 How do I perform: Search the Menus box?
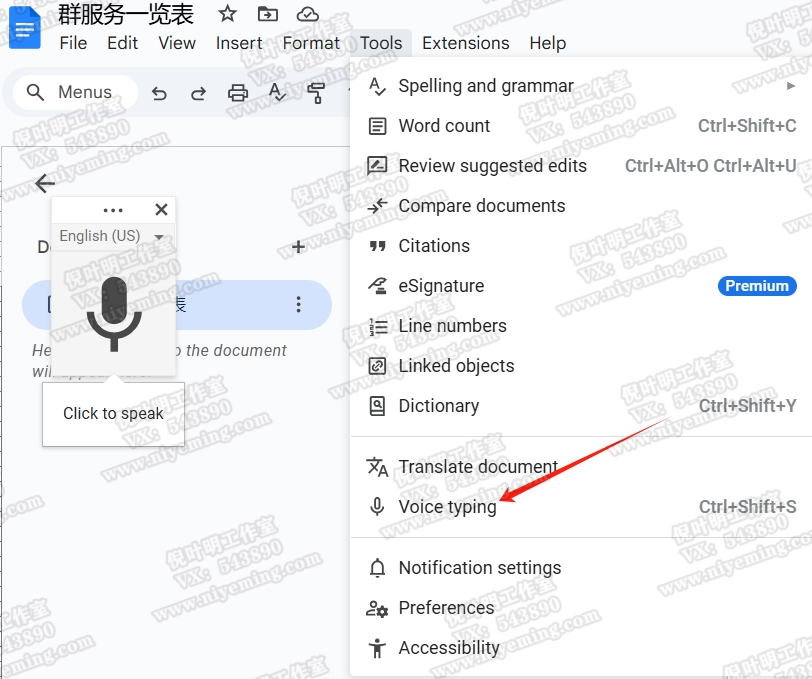[x=76, y=92]
